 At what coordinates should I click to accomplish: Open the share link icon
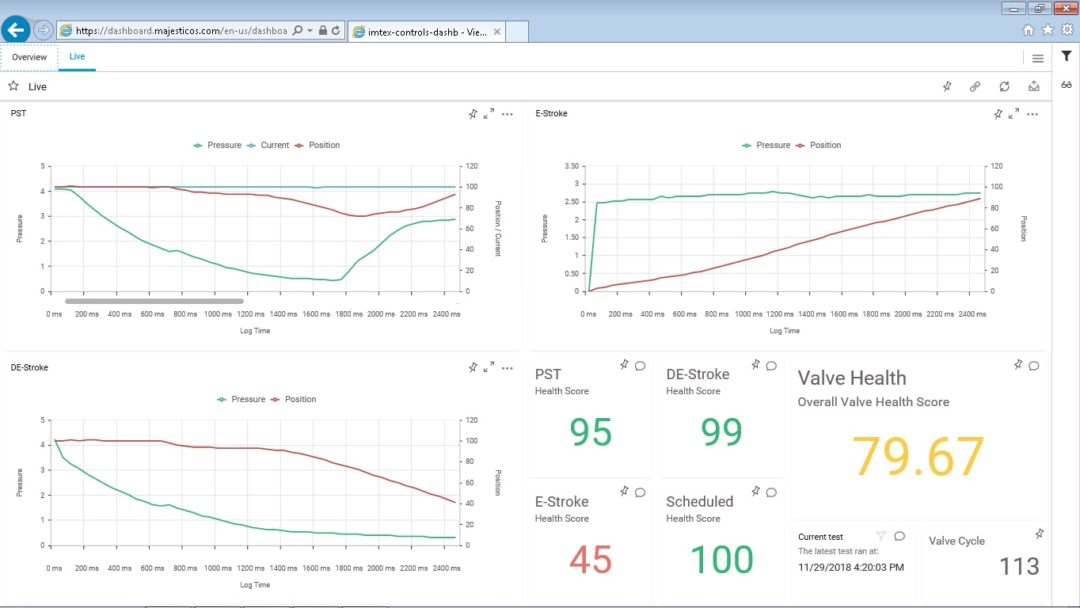975,86
